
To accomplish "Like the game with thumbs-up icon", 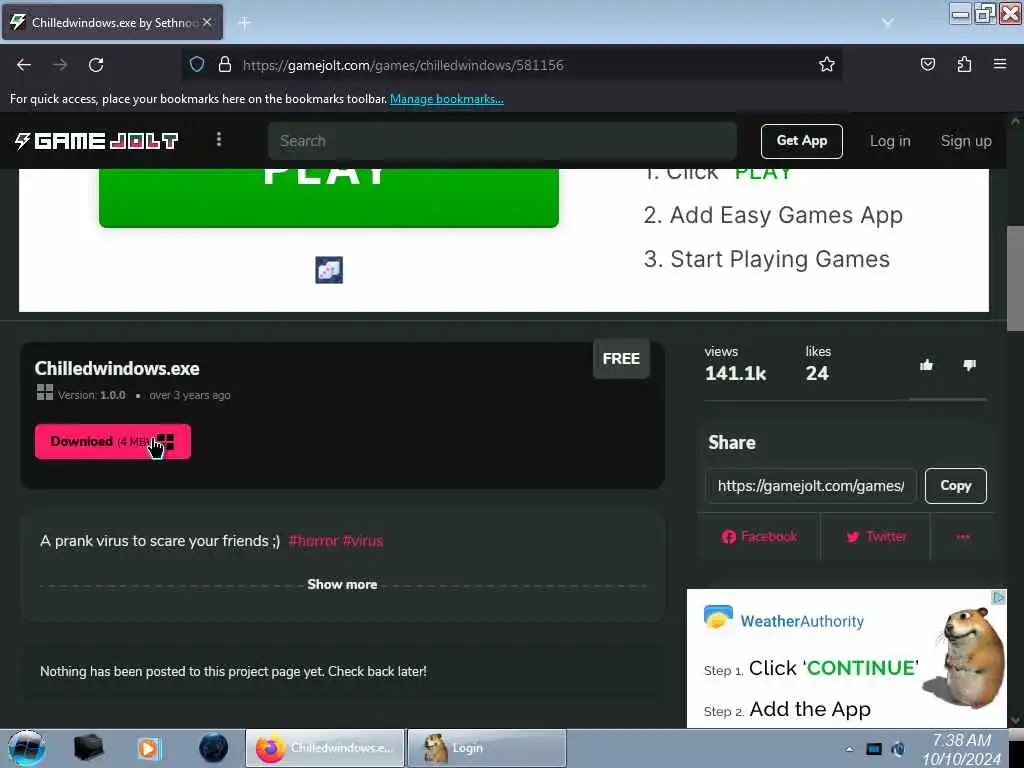I will [926, 365].
